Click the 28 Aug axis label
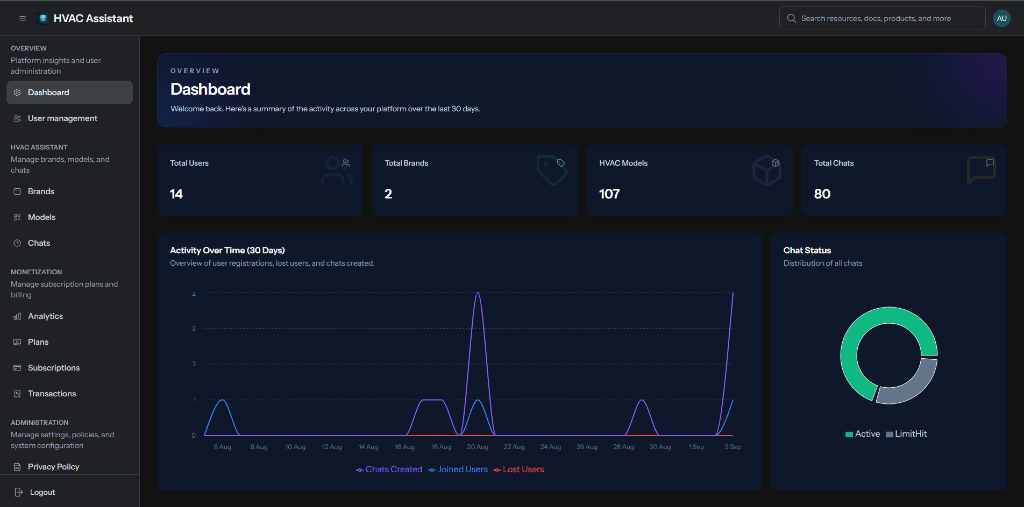The image size is (1024, 507). [624, 448]
